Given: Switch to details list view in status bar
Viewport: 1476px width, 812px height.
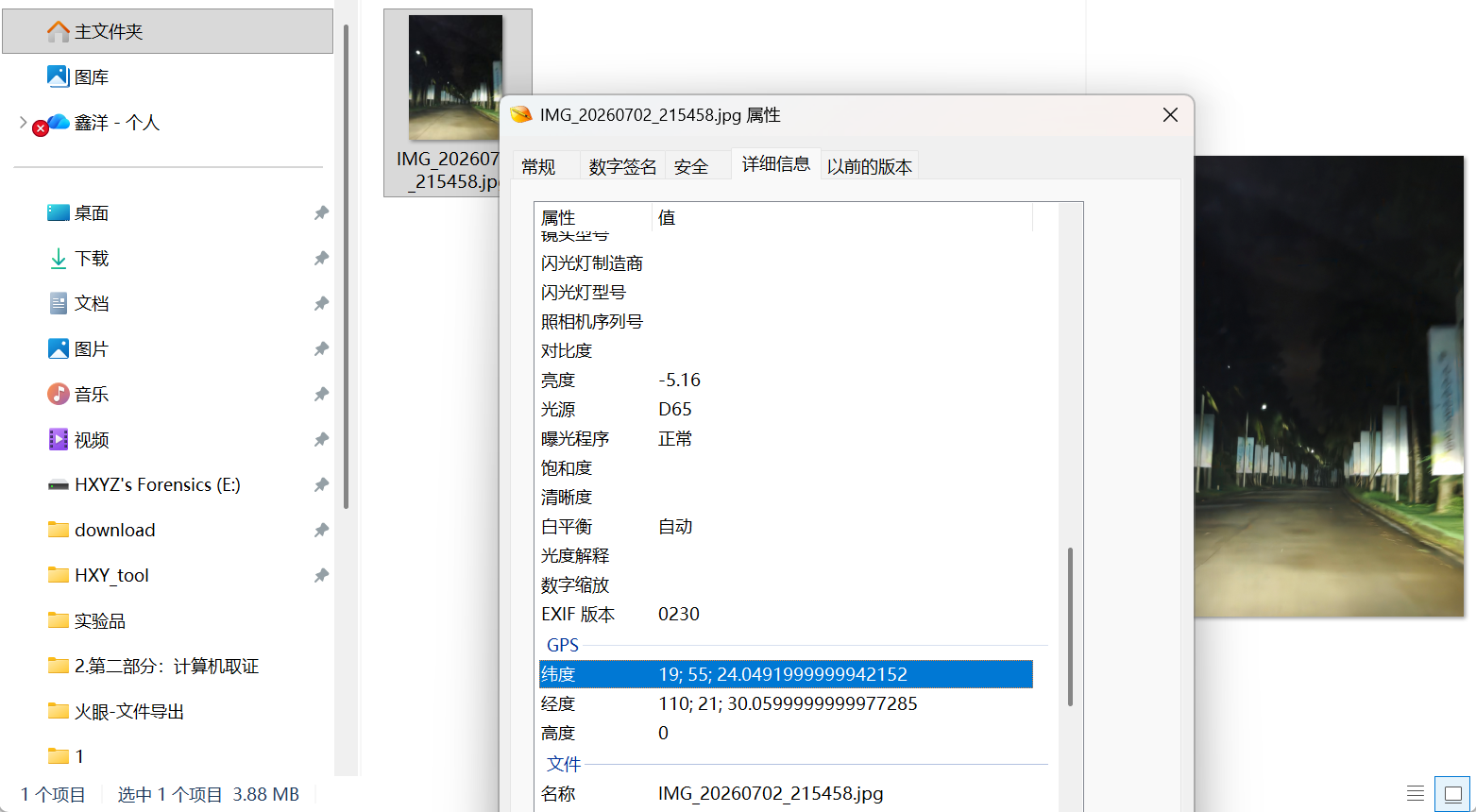Looking at the screenshot, I should click(x=1416, y=794).
